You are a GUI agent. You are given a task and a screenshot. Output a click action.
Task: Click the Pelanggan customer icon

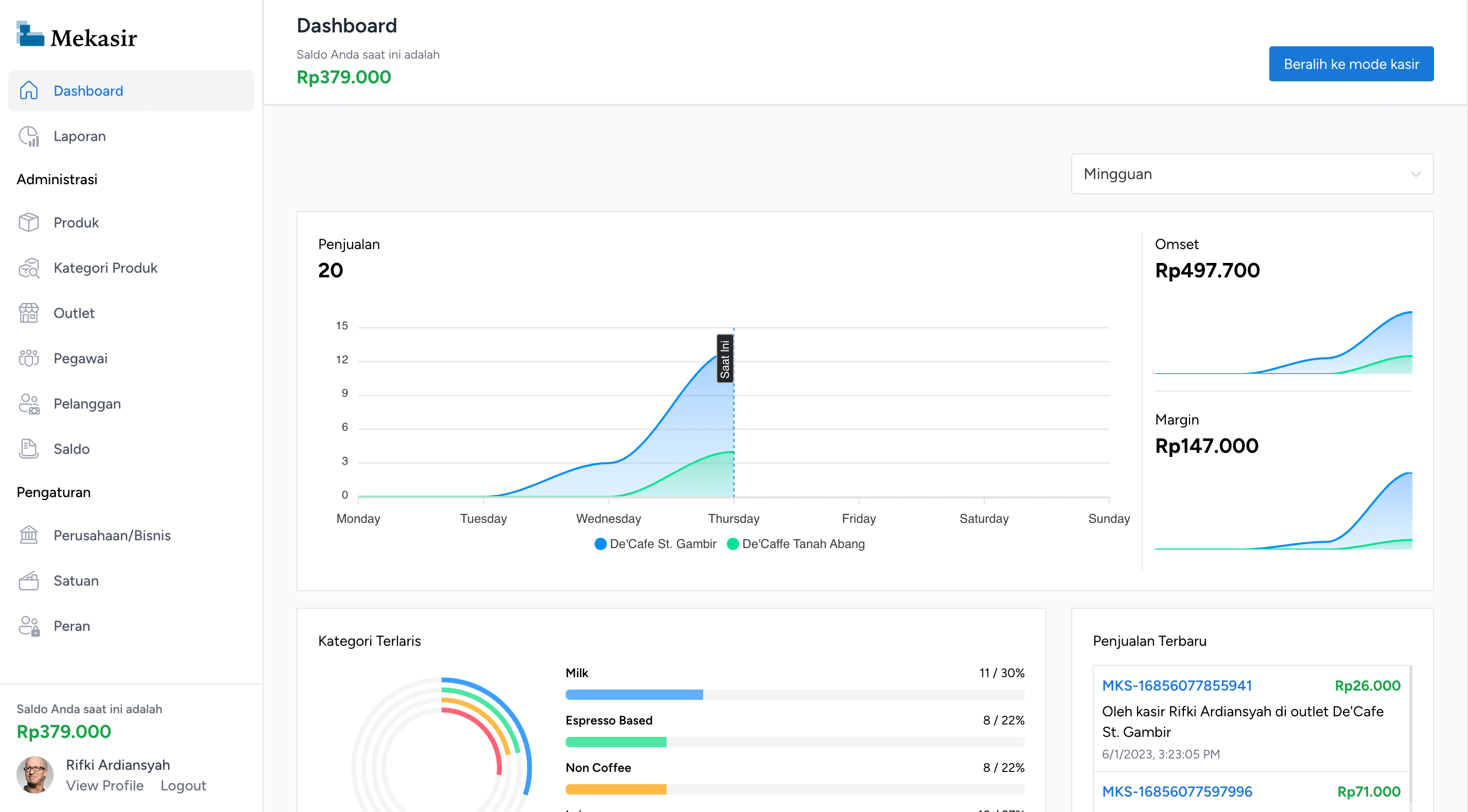pos(28,403)
